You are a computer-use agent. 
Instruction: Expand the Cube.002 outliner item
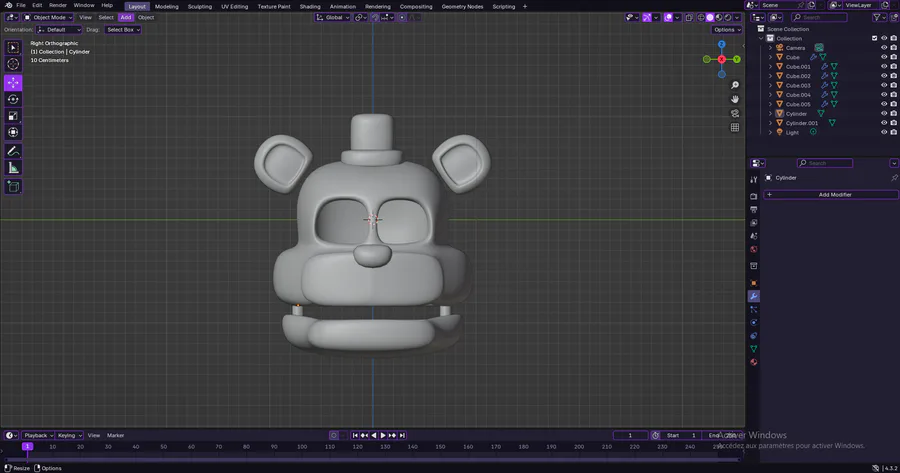(770, 76)
